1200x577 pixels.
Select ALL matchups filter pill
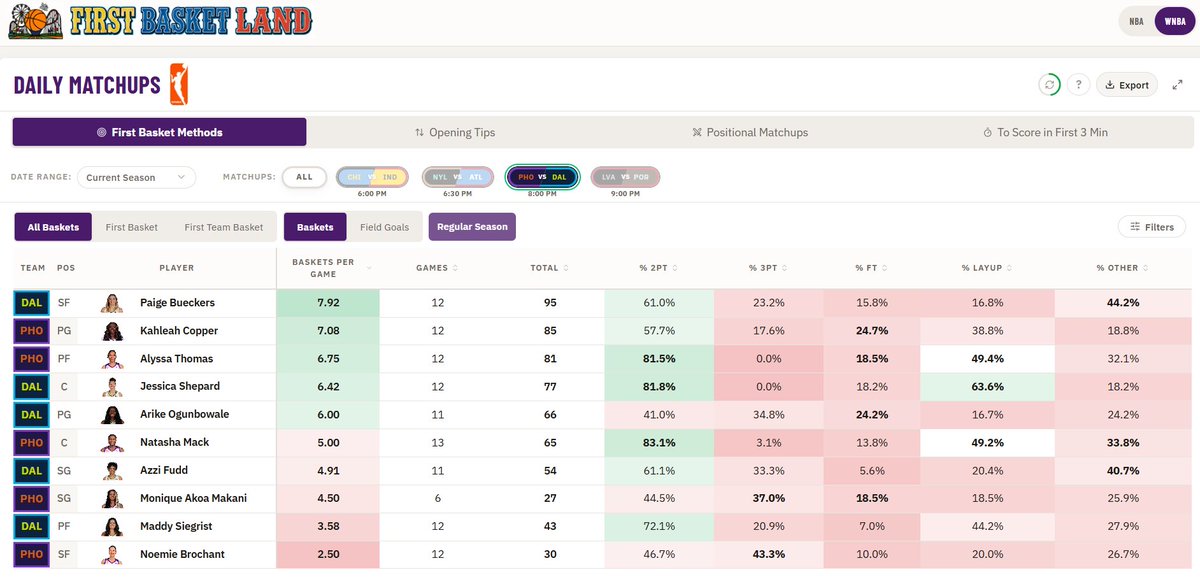pos(304,177)
